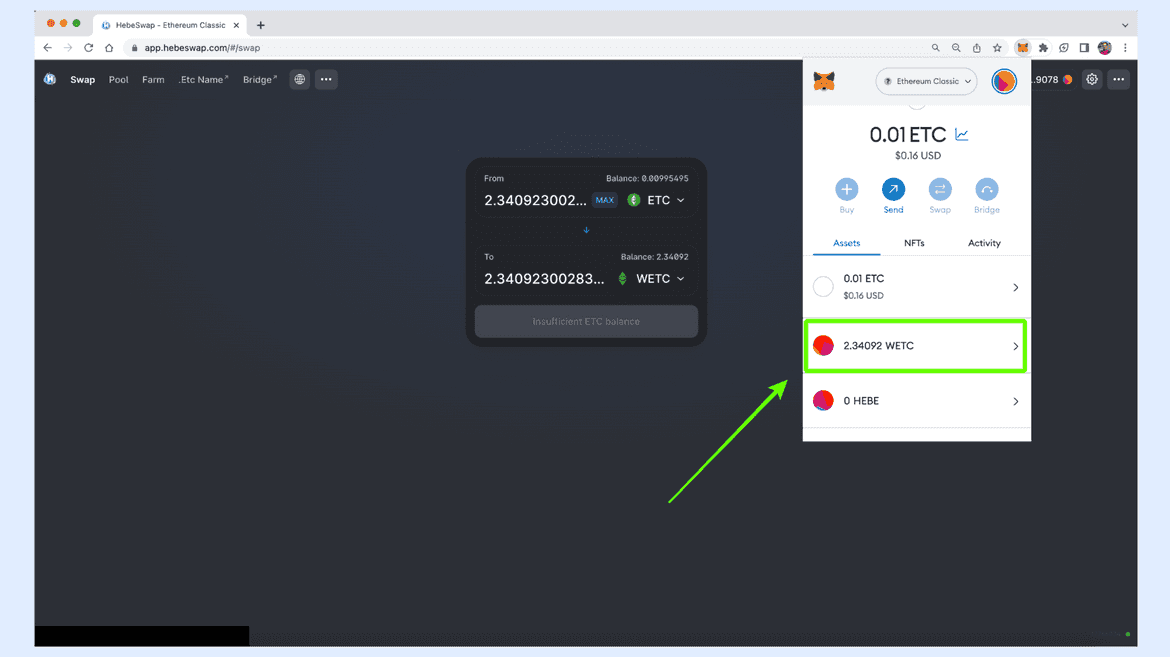Click the Buy icon in MetaMask
The image size is (1170, 657).
tap(846, 190)
